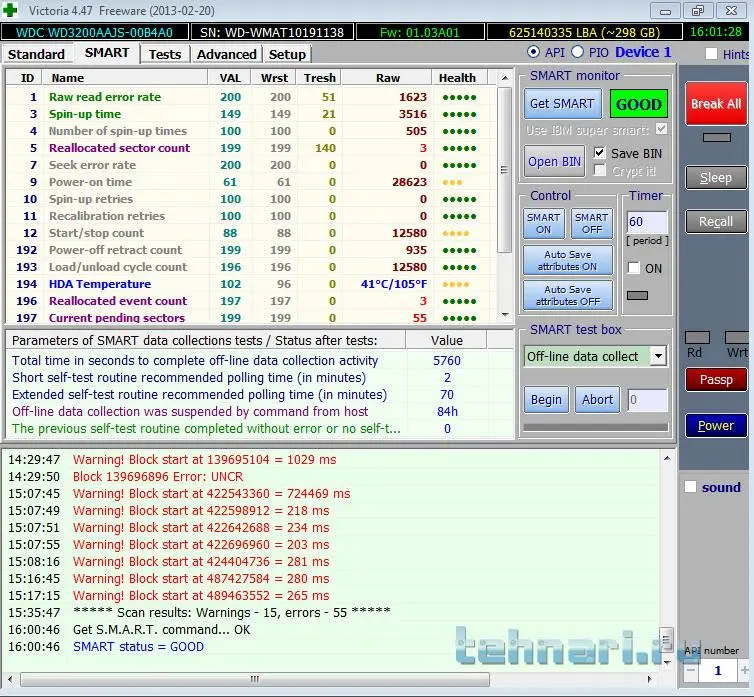Click the API number minus stepper
The image size is (754, 697).
point(691,670)
